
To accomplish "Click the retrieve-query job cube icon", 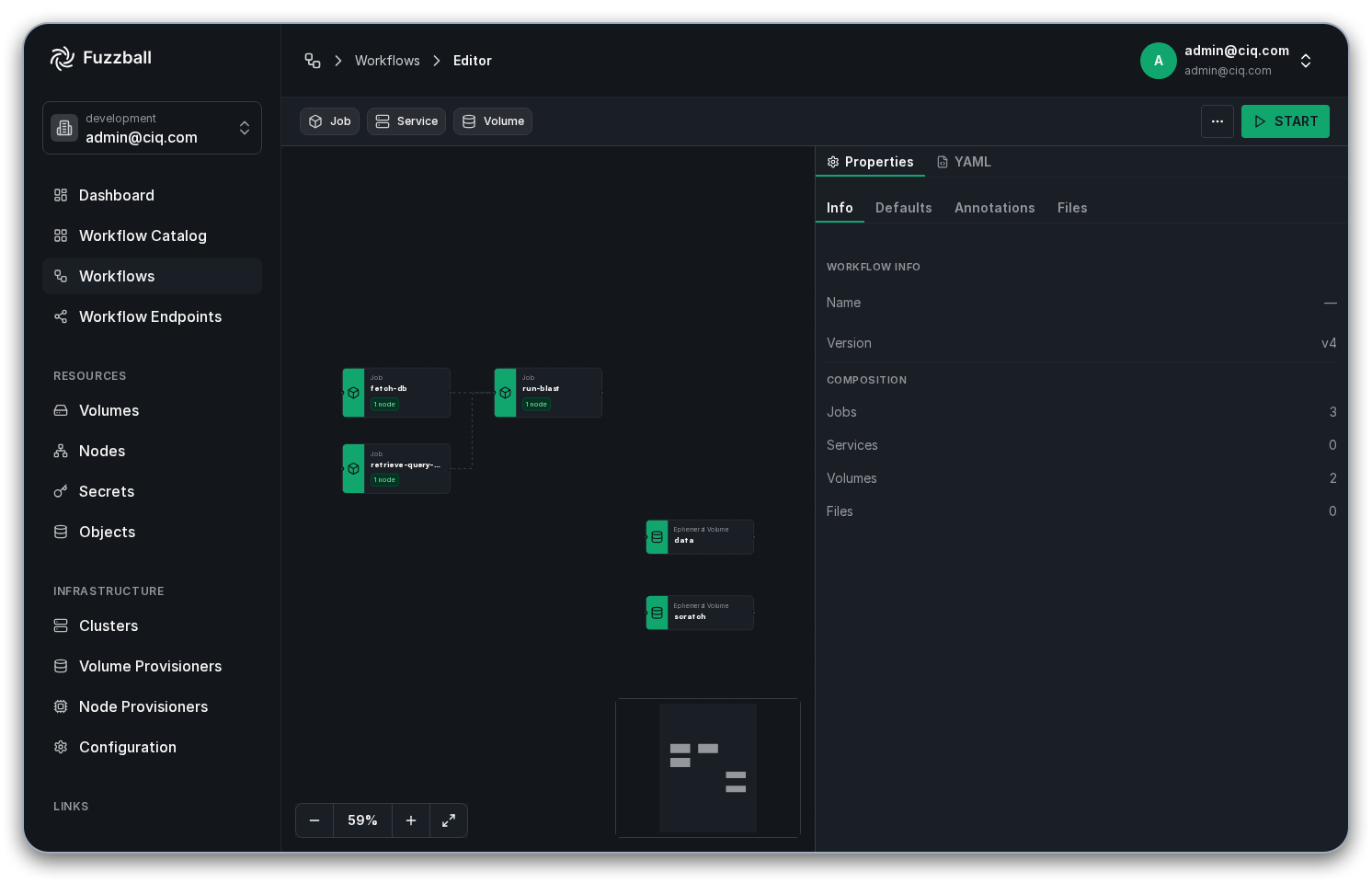I will [353, 468].
